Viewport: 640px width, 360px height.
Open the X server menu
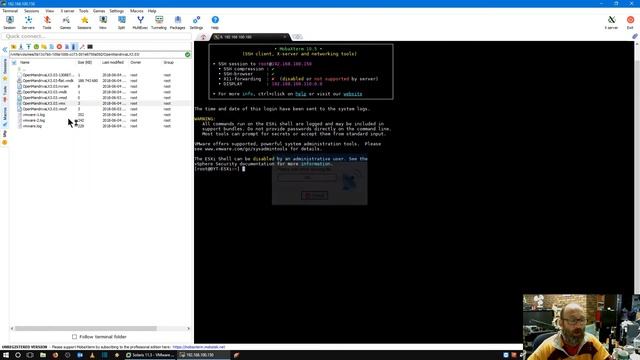67,11
